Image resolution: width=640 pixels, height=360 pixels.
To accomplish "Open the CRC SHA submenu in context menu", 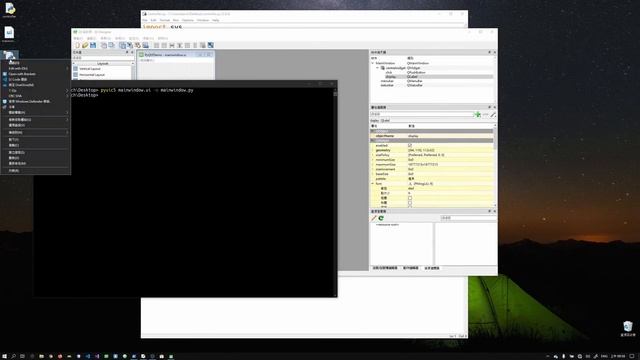I will (36, 96).
